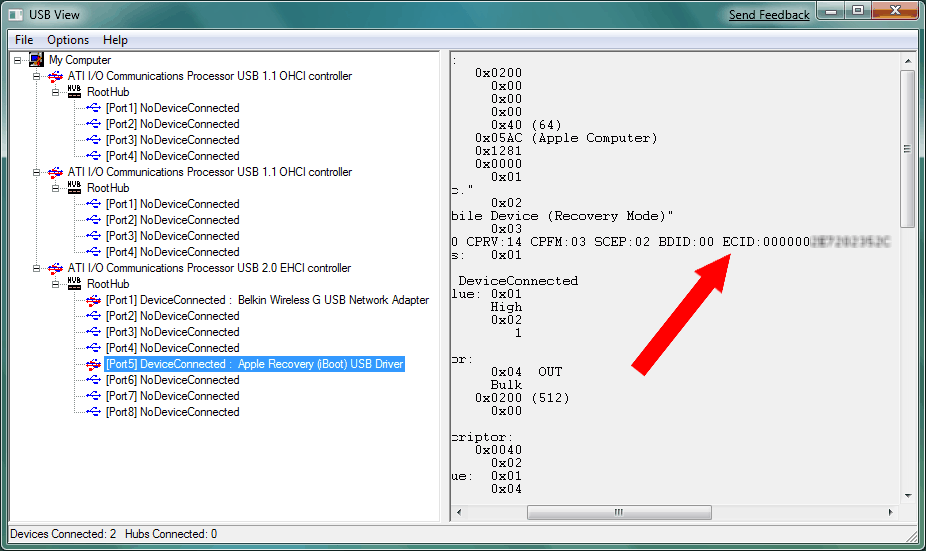Collapse the second OHCI controller's RootHub
Screen dimensions: 926x551
(x=56, y=188)
